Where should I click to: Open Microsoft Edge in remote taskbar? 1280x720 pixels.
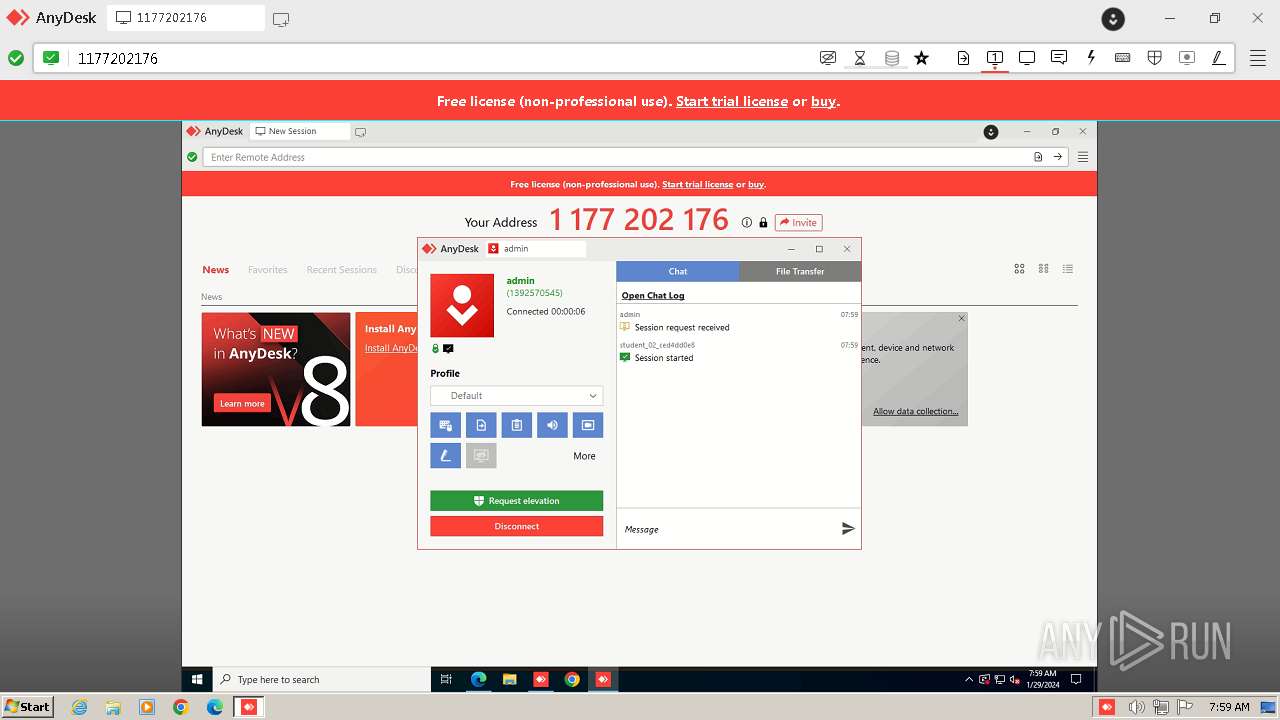coord(478,680)
